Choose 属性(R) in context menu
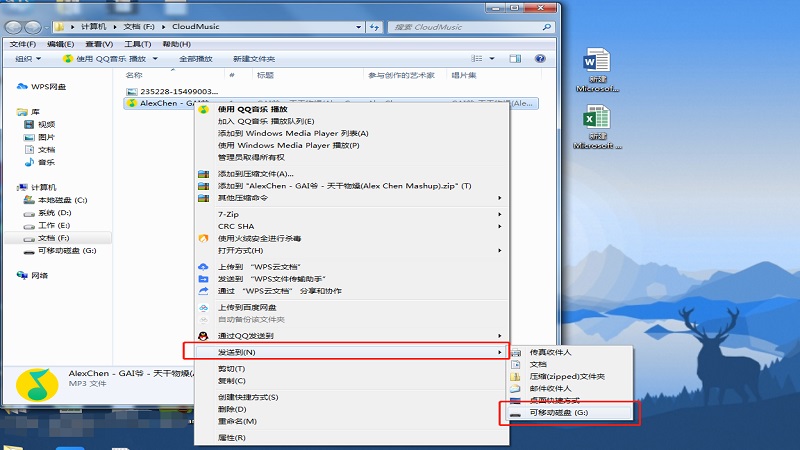The height and width of the screenshot is (450, 800). 352,438
